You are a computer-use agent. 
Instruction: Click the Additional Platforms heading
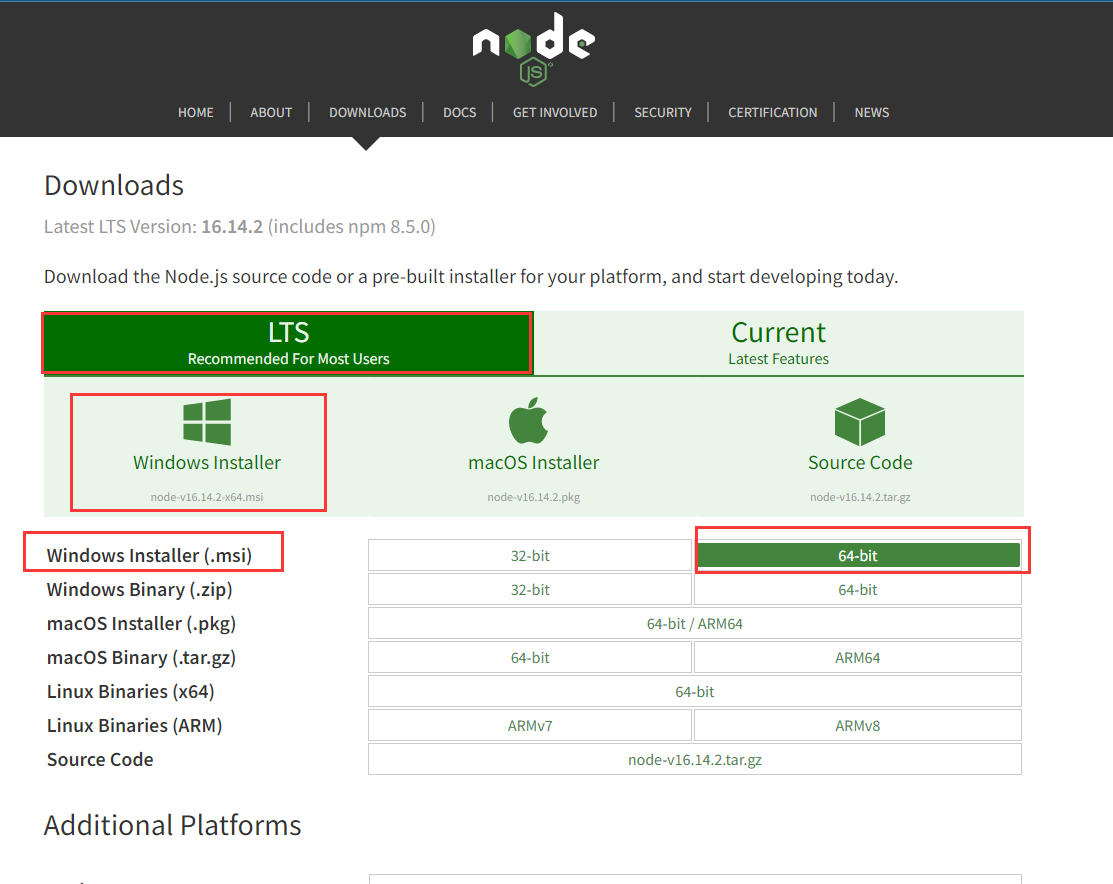tap(172, 825)
